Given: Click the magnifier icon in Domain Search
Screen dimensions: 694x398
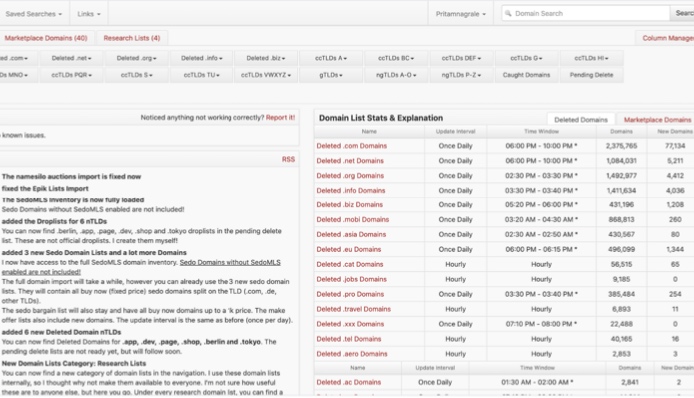Looking at the screenshot, I should (508, 13).
